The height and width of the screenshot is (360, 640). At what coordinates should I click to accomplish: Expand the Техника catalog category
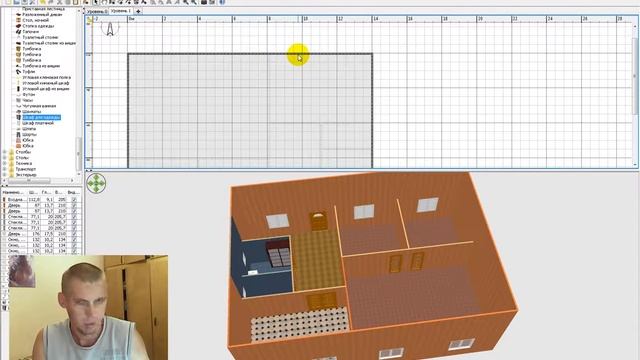(x=4, y=163)
